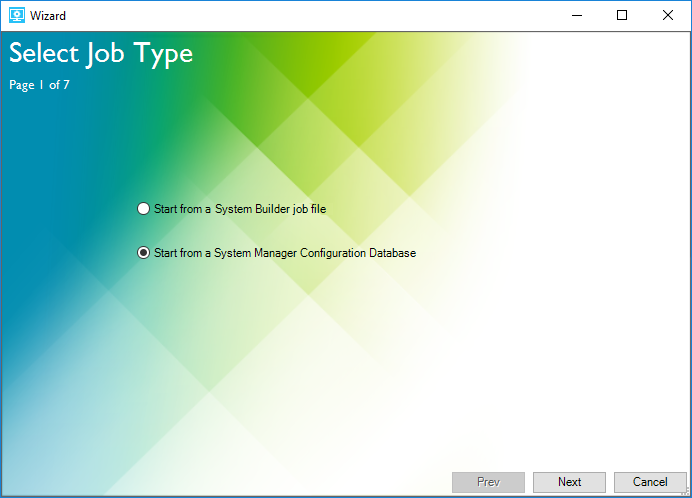The height and width of the screenshot is (498, 692).
Task: Click the disabled Prev button
Action: [488, 482]
